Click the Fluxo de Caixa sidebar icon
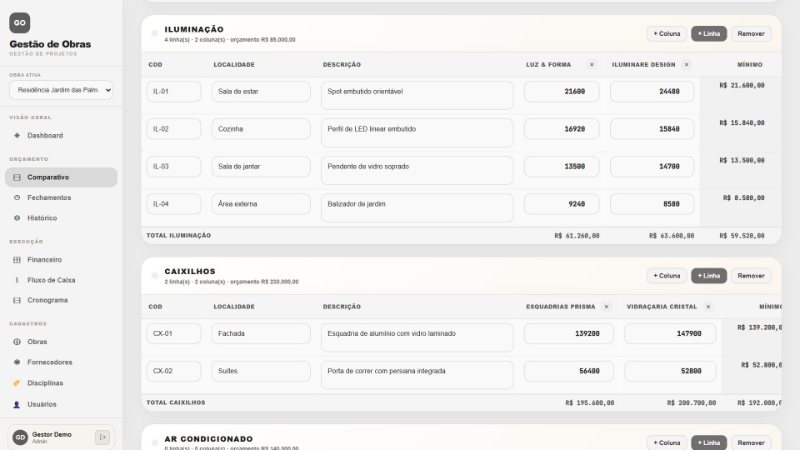Screen dimensions: 800x450 click(17, 280)
